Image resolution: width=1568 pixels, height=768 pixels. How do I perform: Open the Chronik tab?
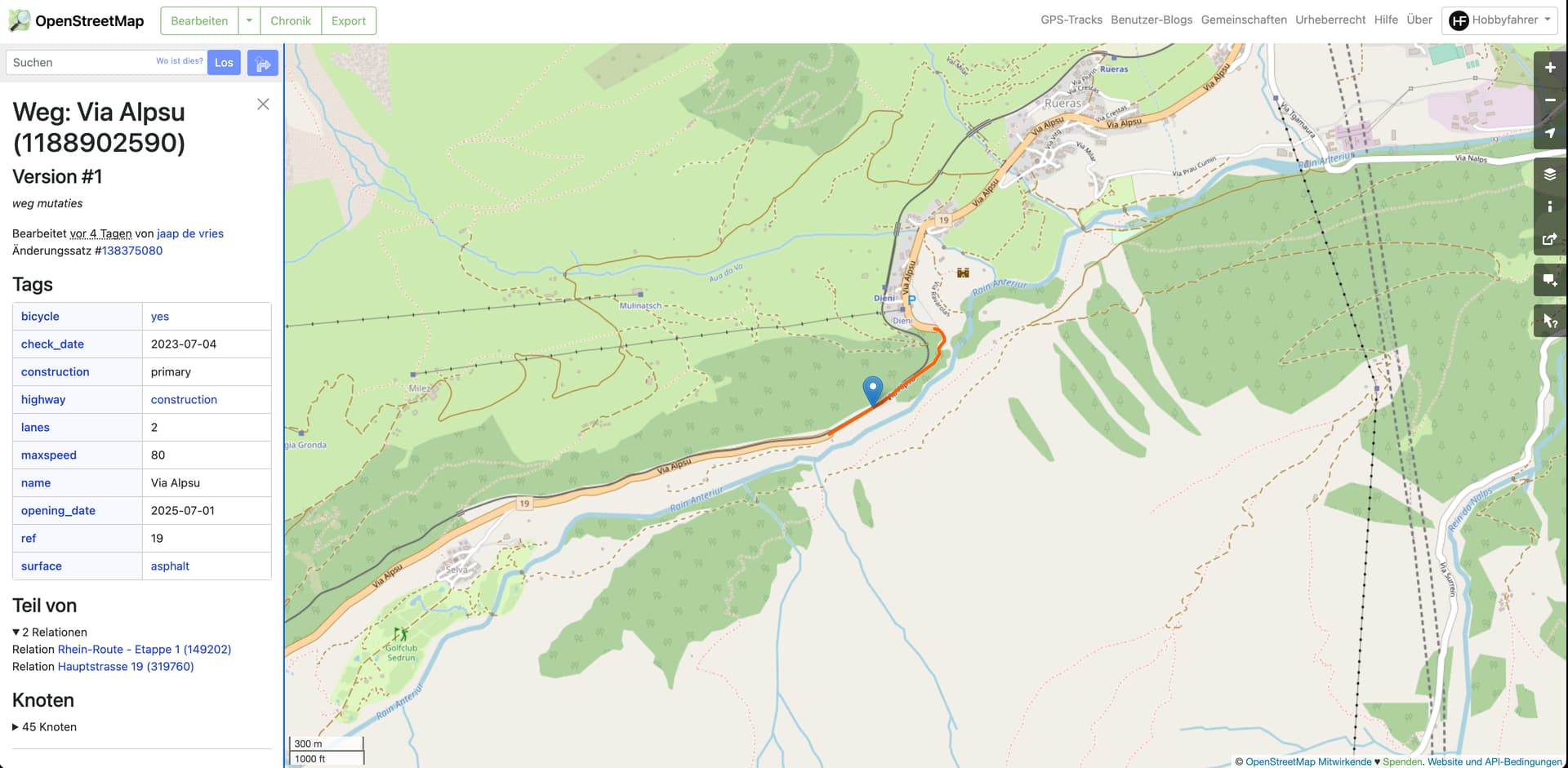pyautogui.click(x=291, y=20)
